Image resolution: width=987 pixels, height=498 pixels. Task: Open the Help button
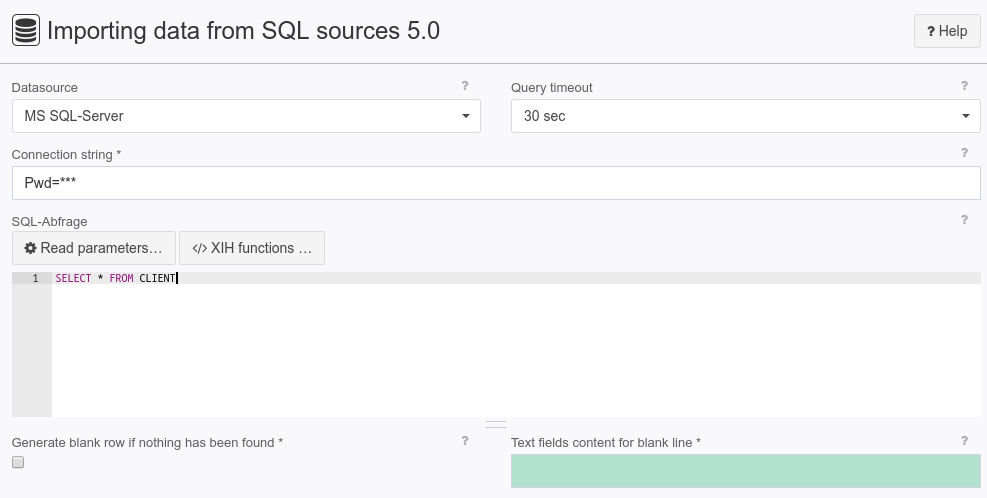(x=947, y=31)
